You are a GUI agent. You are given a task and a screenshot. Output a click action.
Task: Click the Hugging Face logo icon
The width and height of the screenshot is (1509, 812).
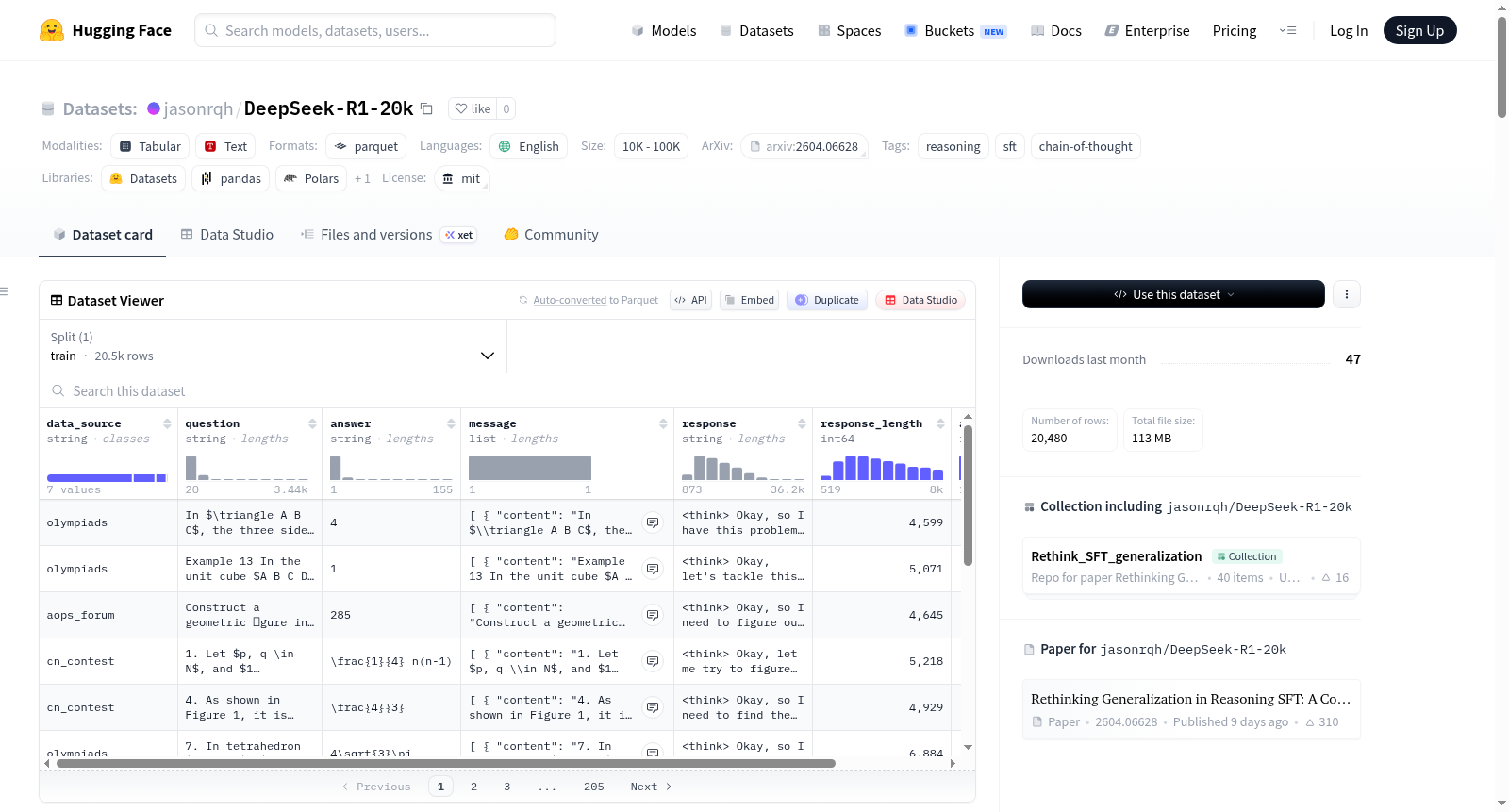pos(52,30)
